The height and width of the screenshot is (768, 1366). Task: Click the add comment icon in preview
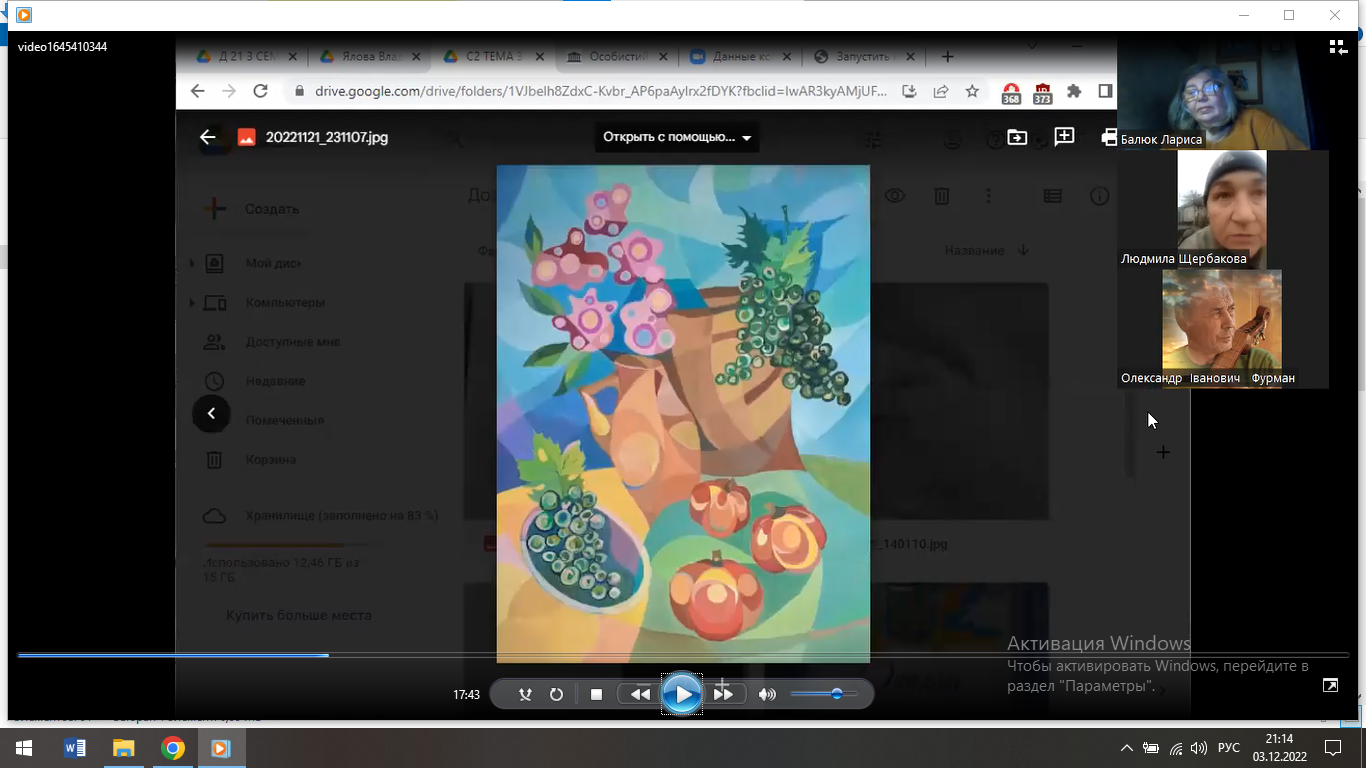1064,137
